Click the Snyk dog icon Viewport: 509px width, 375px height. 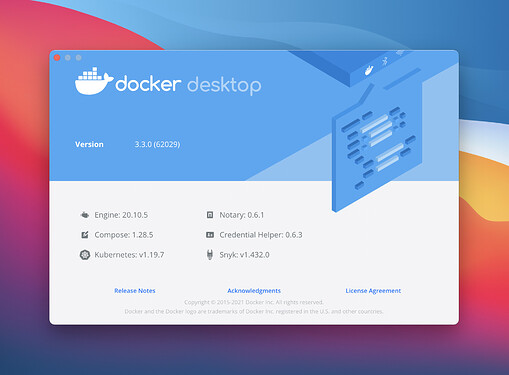(210, 255)
